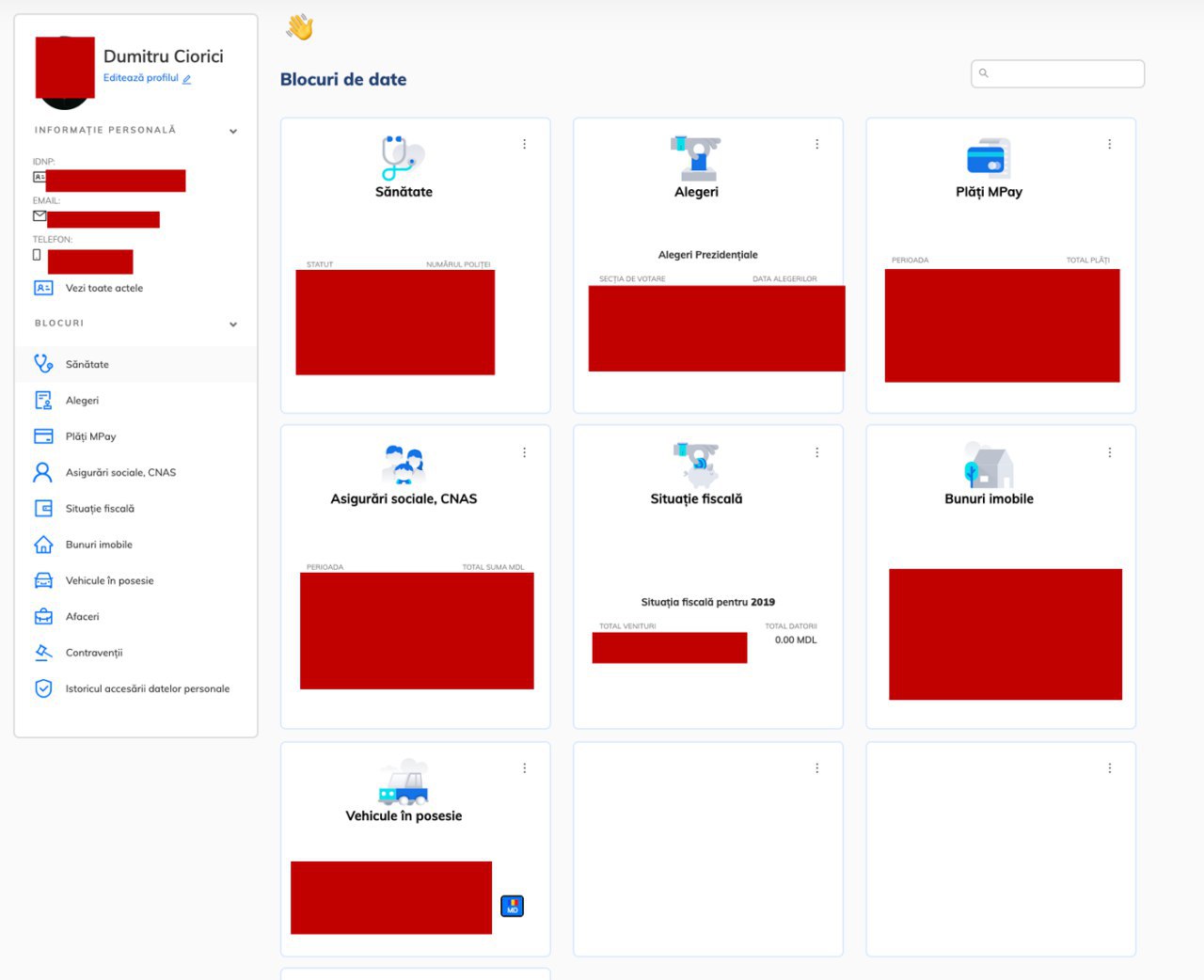Screen dimensions: 1204x980
Task: Click the Sănătate card stethoscope illustration
Action: pyautogui.click(x=403, y=157)
